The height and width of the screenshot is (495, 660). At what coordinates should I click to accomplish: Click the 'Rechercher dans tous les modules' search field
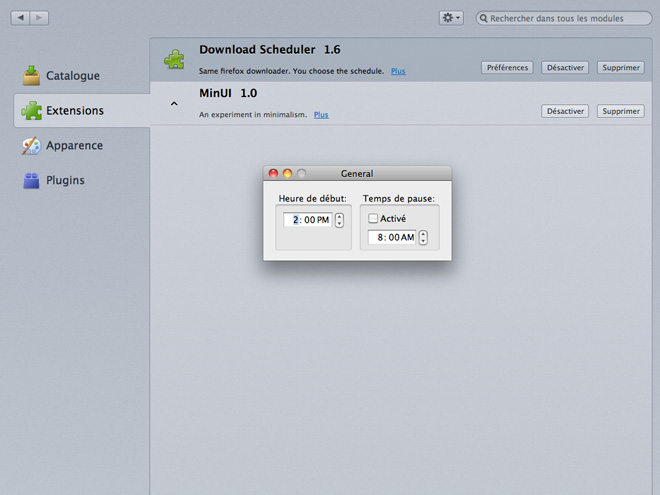pos(564,18)
